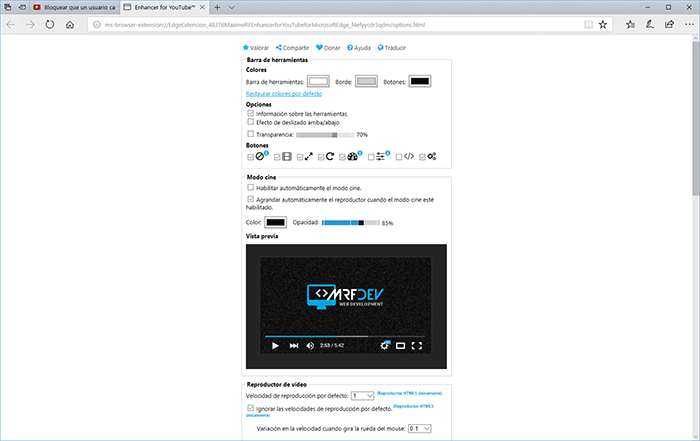Click the speedometer playback speed icon
This screenshot has width=700, height=441.
(x=353, y=156)
